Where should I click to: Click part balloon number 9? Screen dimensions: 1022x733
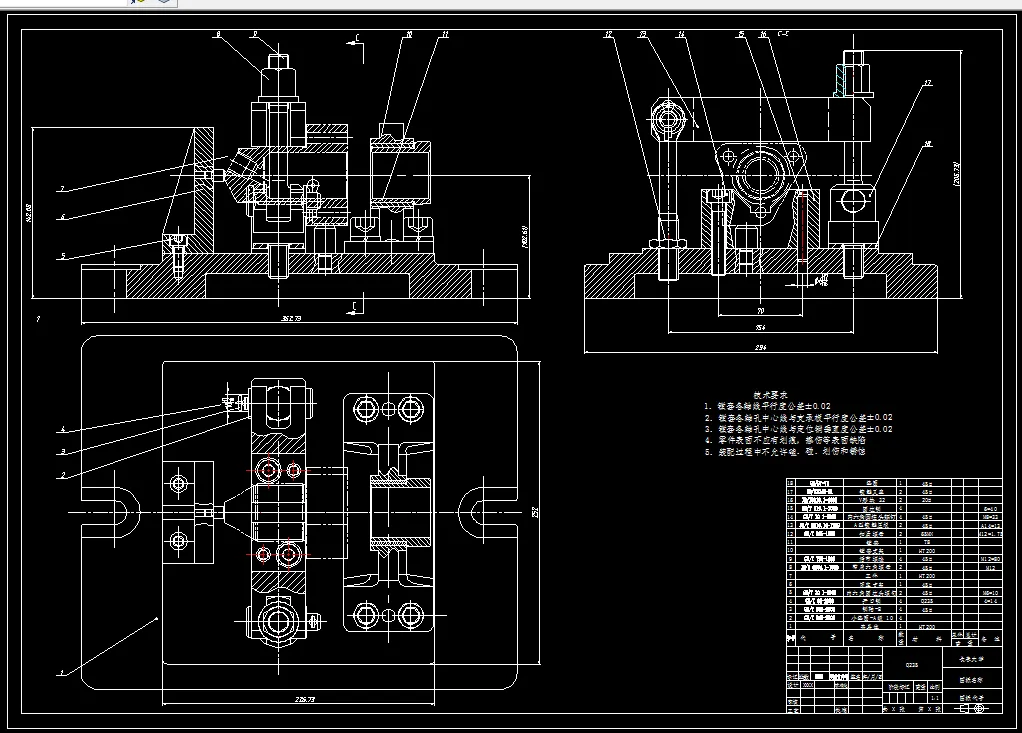click(255, 34)
